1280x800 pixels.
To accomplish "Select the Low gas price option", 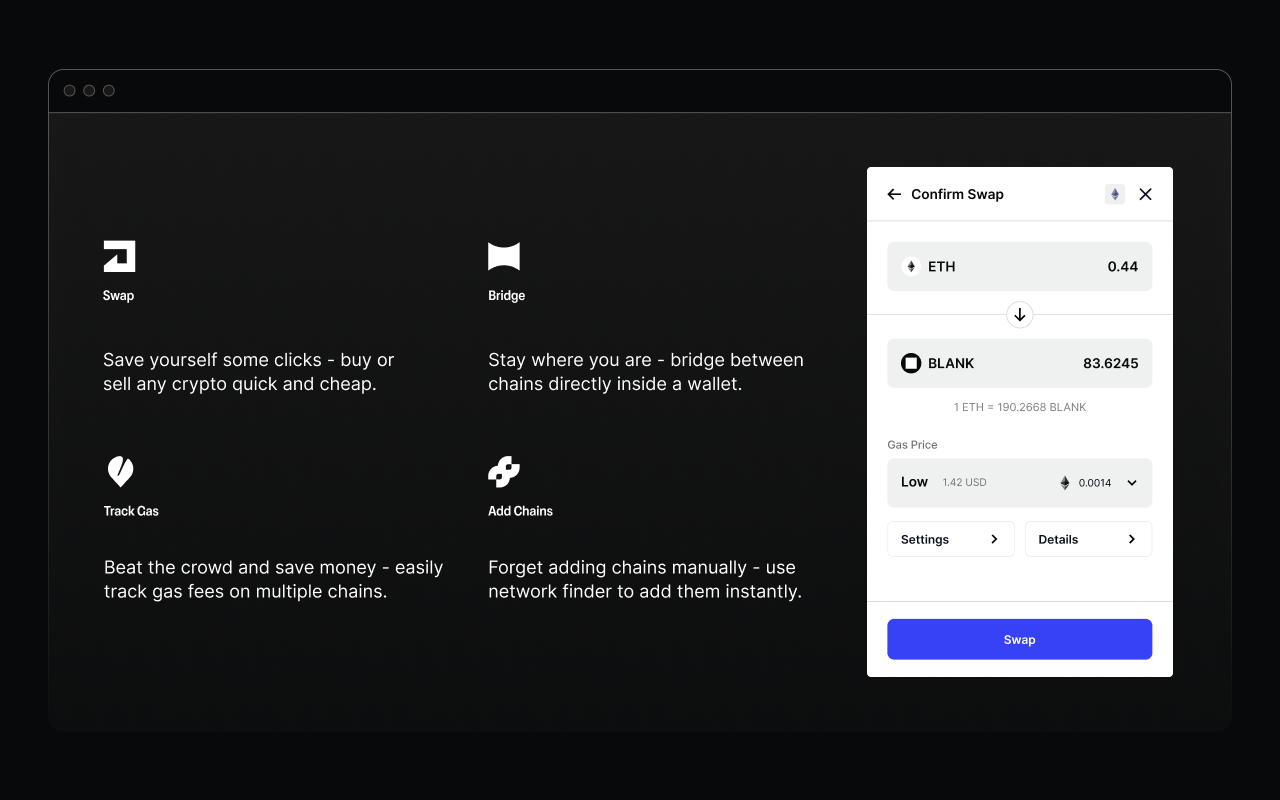I will click(913, 482).
